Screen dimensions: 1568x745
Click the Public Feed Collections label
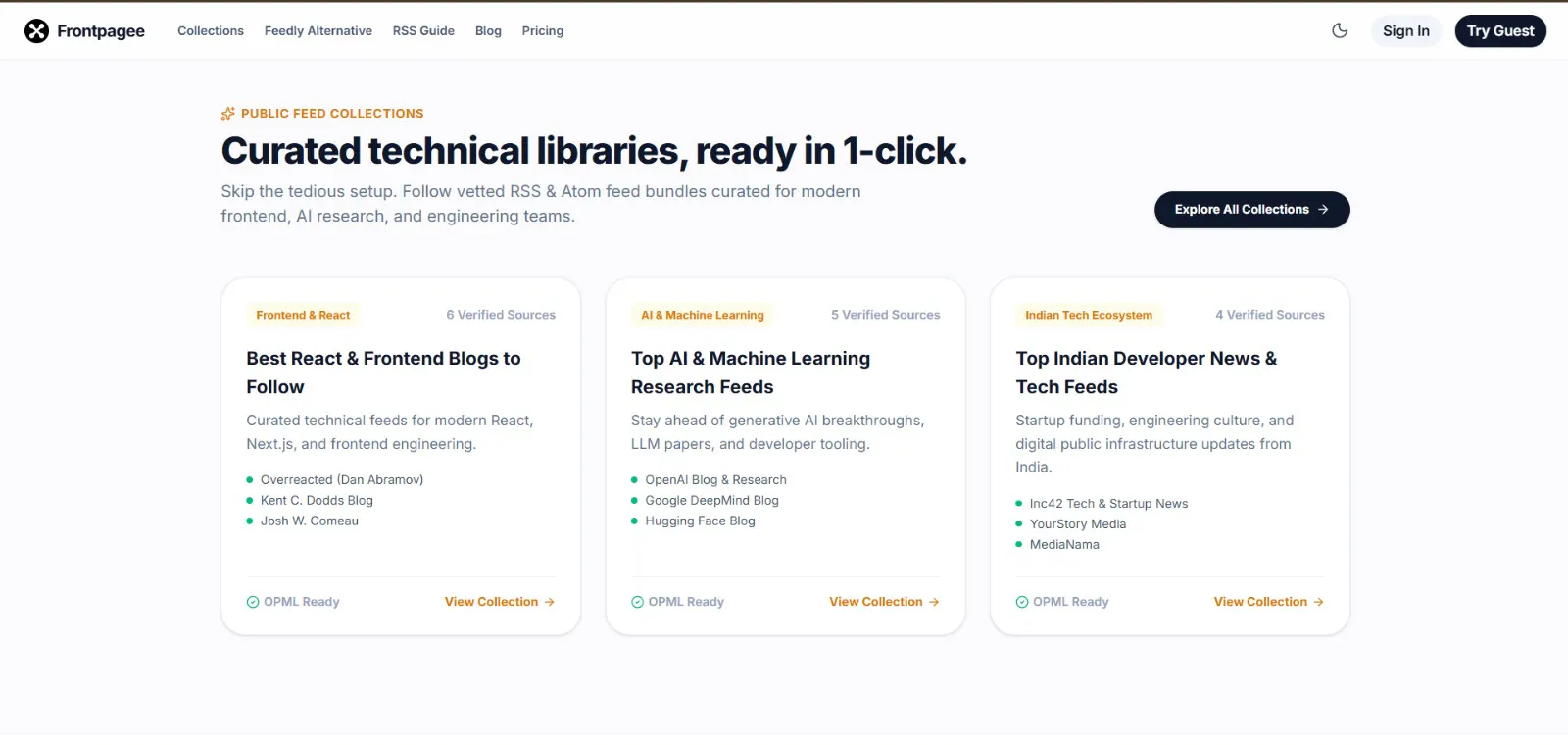point(332,114)
